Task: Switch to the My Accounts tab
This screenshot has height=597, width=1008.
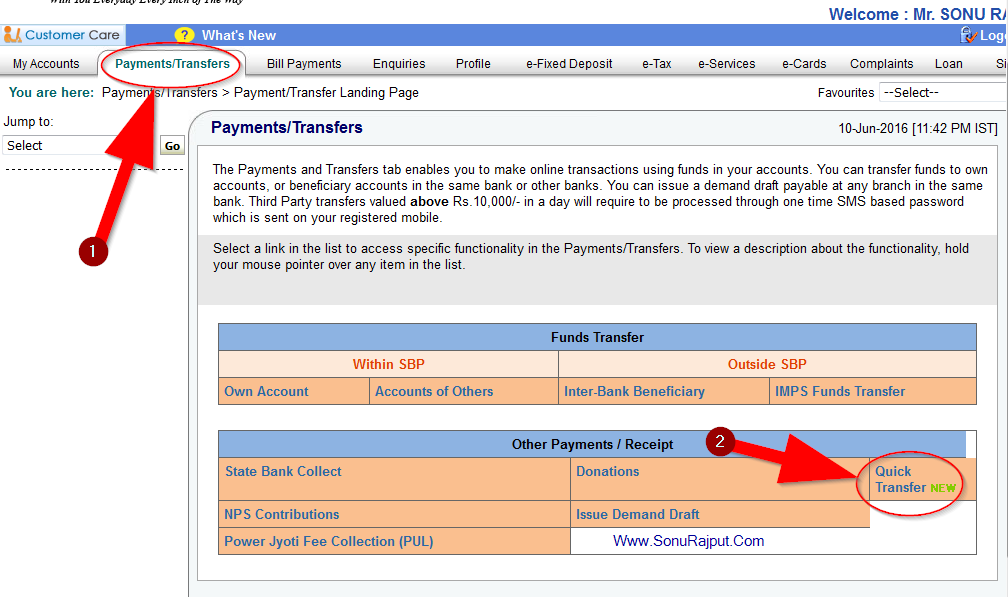Action: (x=46, y=64)
